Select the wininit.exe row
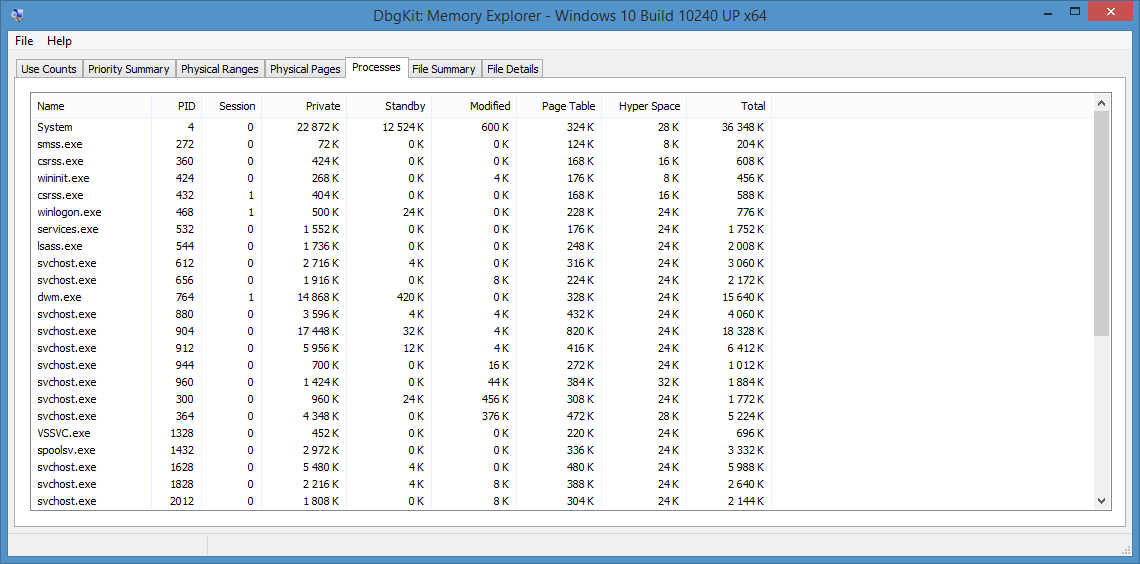Viewport: 1140px width, 564px height. 401,178
